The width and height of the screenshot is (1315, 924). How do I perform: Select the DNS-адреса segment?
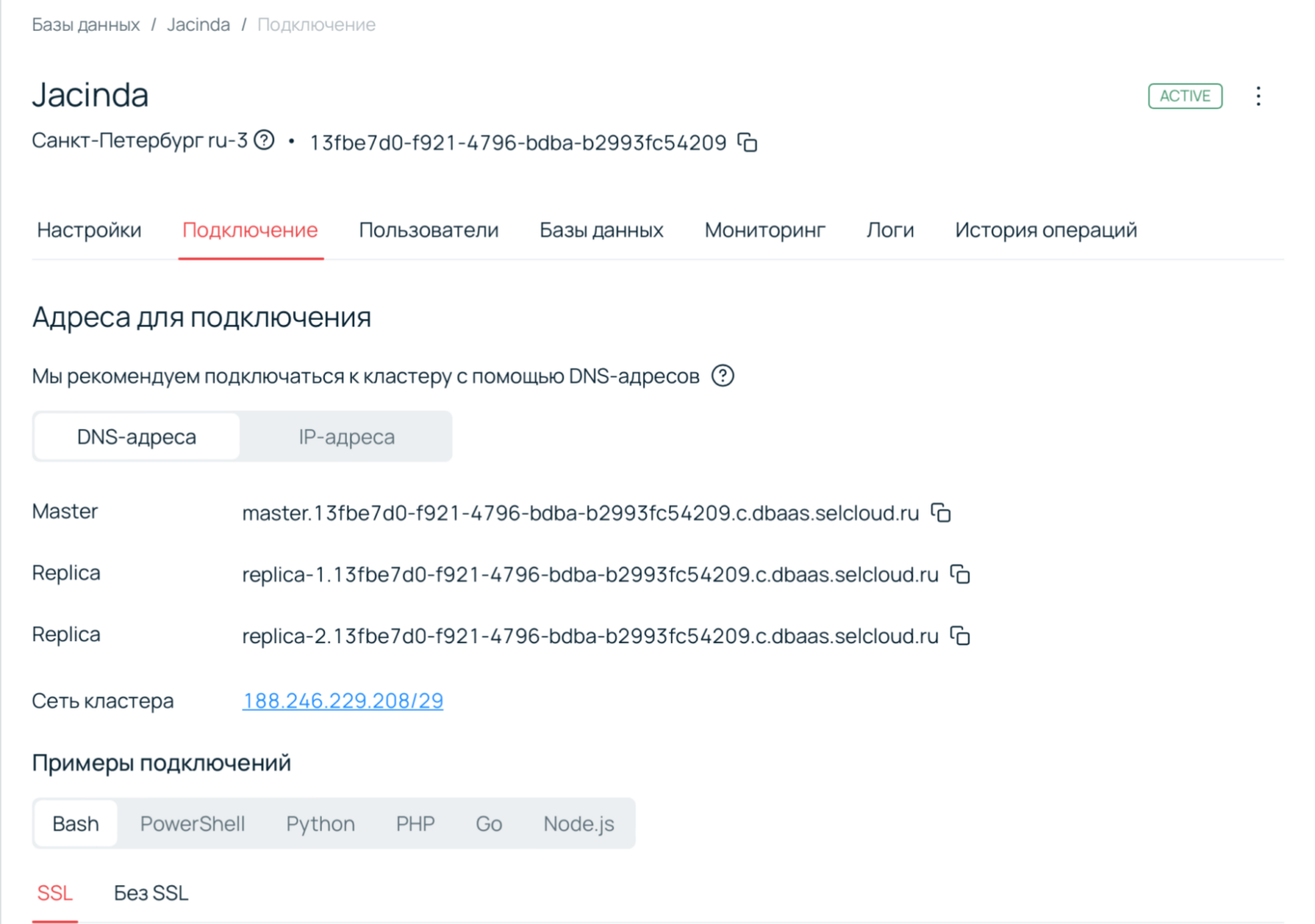coord(136,436)
